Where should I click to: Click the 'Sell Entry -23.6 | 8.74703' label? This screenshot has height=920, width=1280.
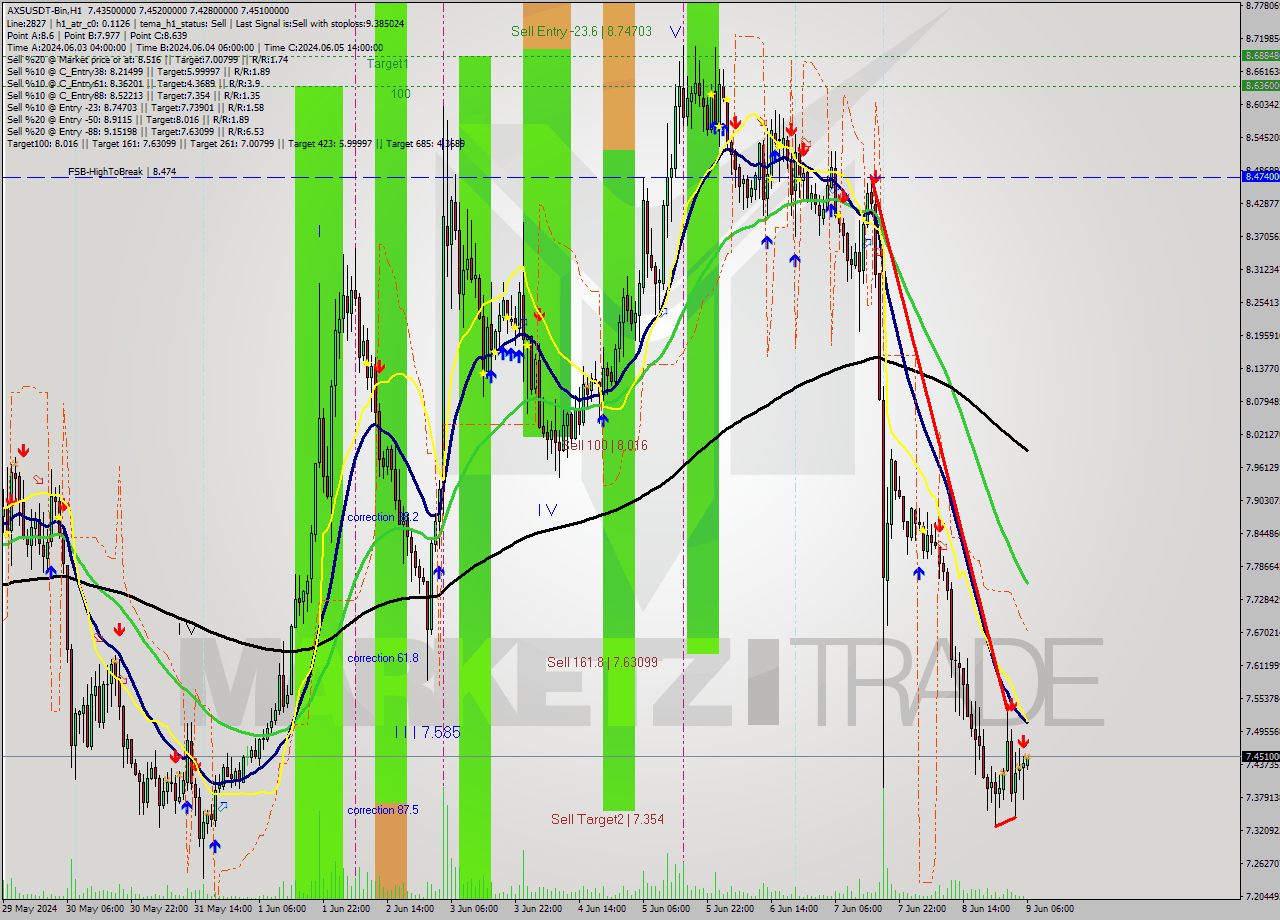tap(581, 31)
